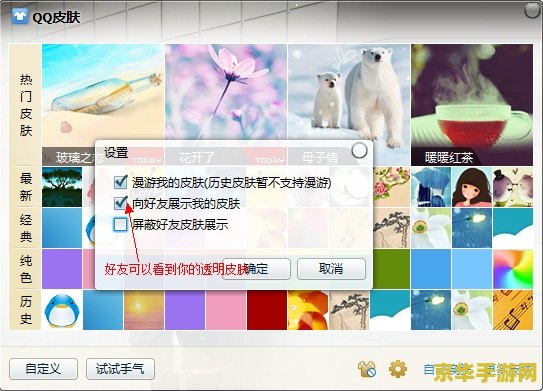Image resolution: width=543 pixels, height=391 pixels.
Task: Restore penguin skin from 历史 row
Action: point(62,310)
